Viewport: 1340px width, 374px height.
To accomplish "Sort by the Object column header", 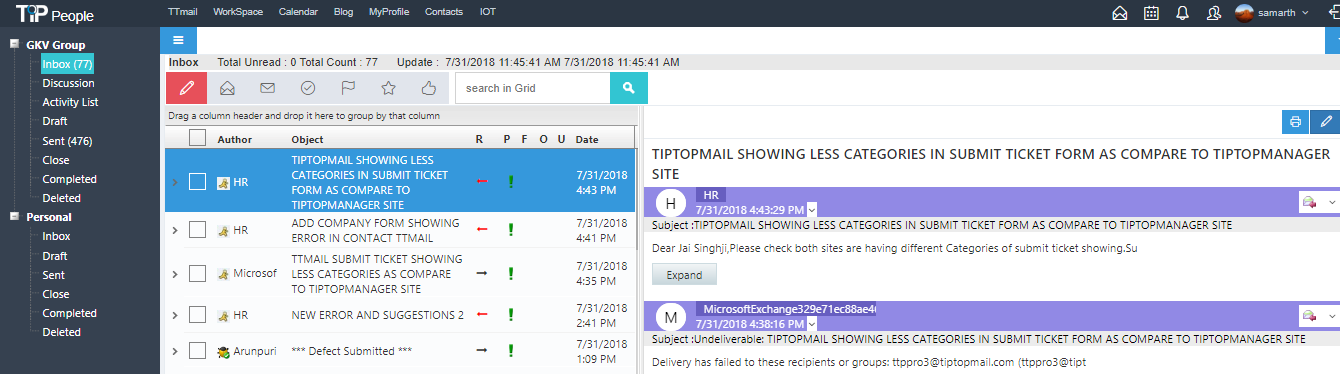I will (307, 139).
